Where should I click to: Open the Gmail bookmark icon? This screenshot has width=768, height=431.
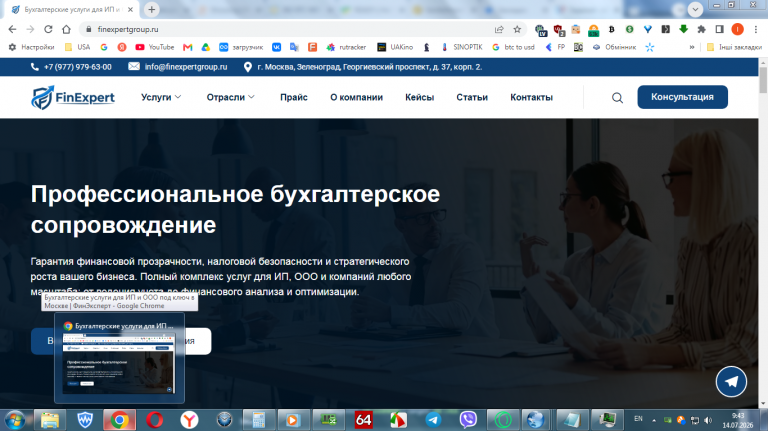187,47
